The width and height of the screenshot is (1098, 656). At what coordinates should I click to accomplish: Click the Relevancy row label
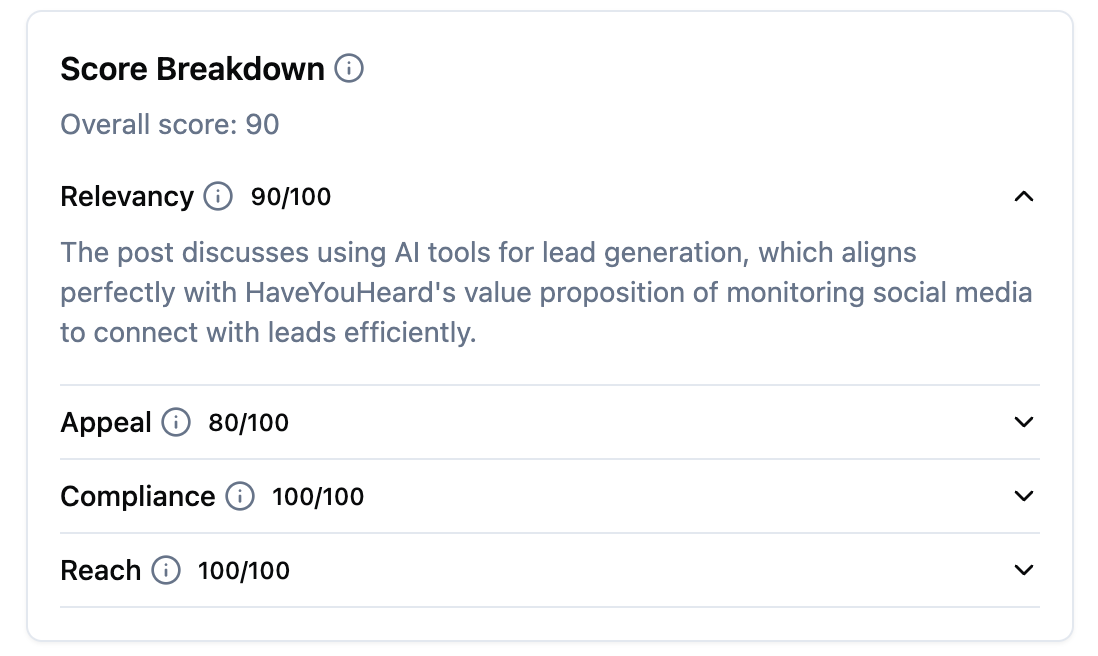(127, 196)
